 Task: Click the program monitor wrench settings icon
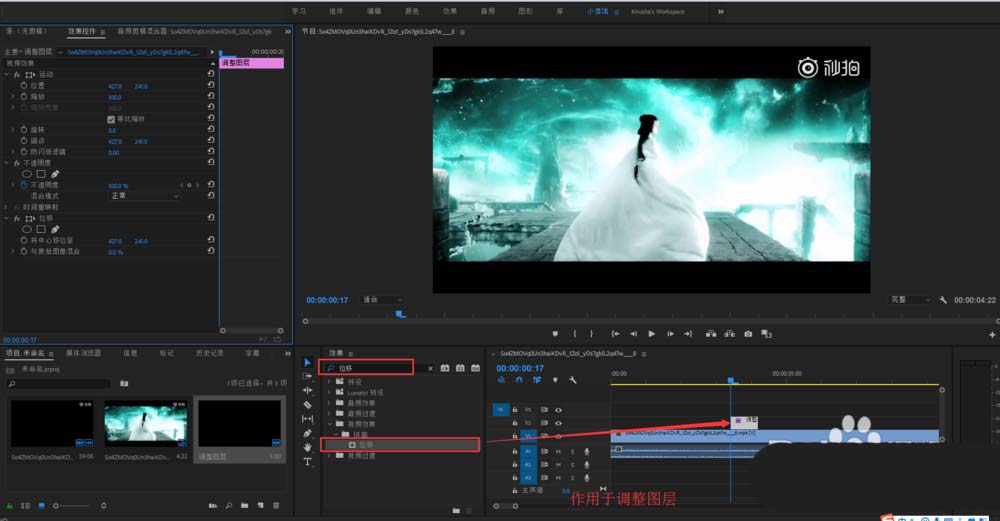coord(943,300)
